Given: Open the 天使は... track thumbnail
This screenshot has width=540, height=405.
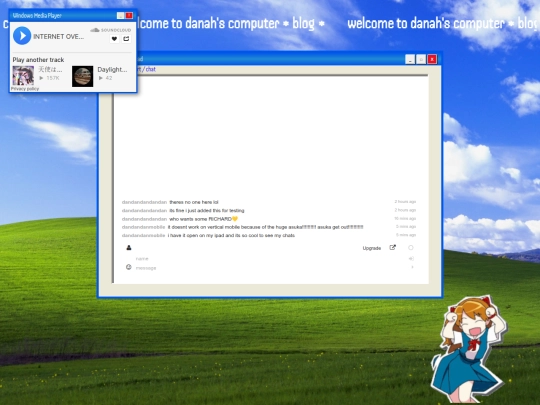Looking at the screenshot, I should pyautogui.click(x=23, y=76).
